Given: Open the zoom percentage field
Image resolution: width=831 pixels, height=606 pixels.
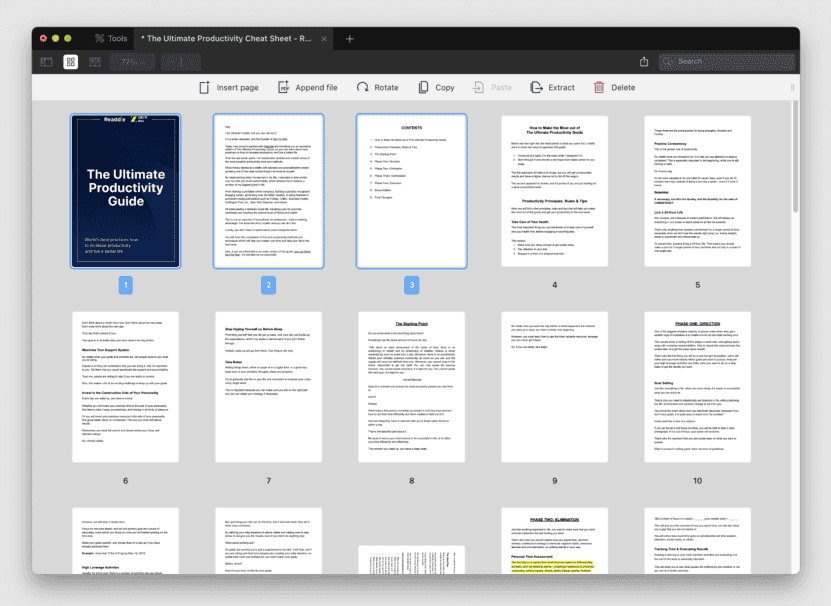Looking at the screenshot, I should [x=132, y=62].
